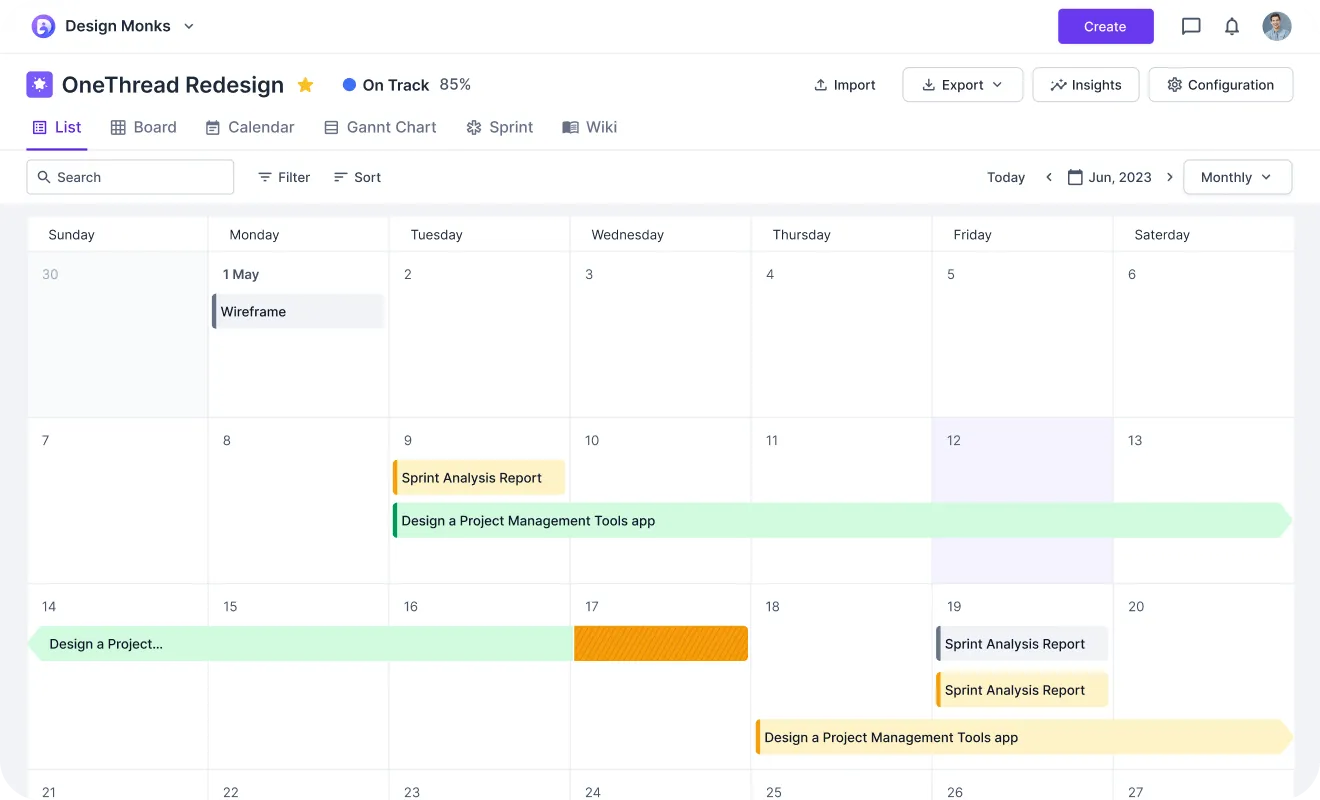
Task: Open yellow Sprint Analysis Report on the 19th
Action: [1022, 690]
